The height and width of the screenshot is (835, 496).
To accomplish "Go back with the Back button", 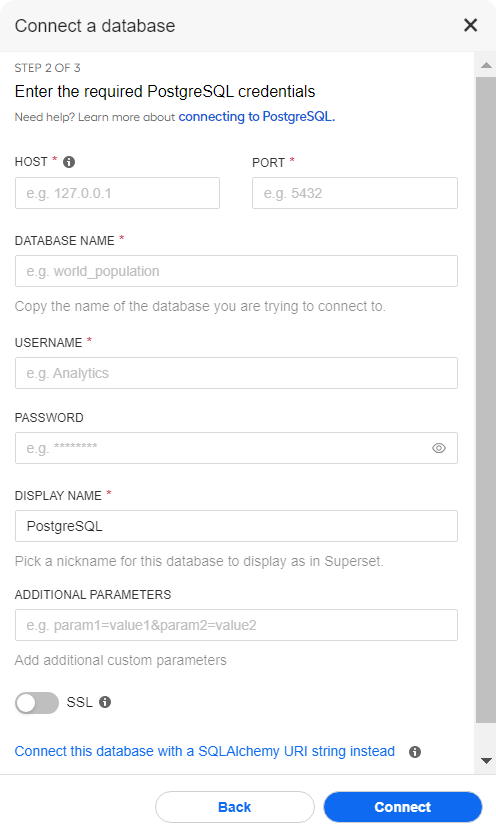I will pyautogui.click(x=234, y=807).
